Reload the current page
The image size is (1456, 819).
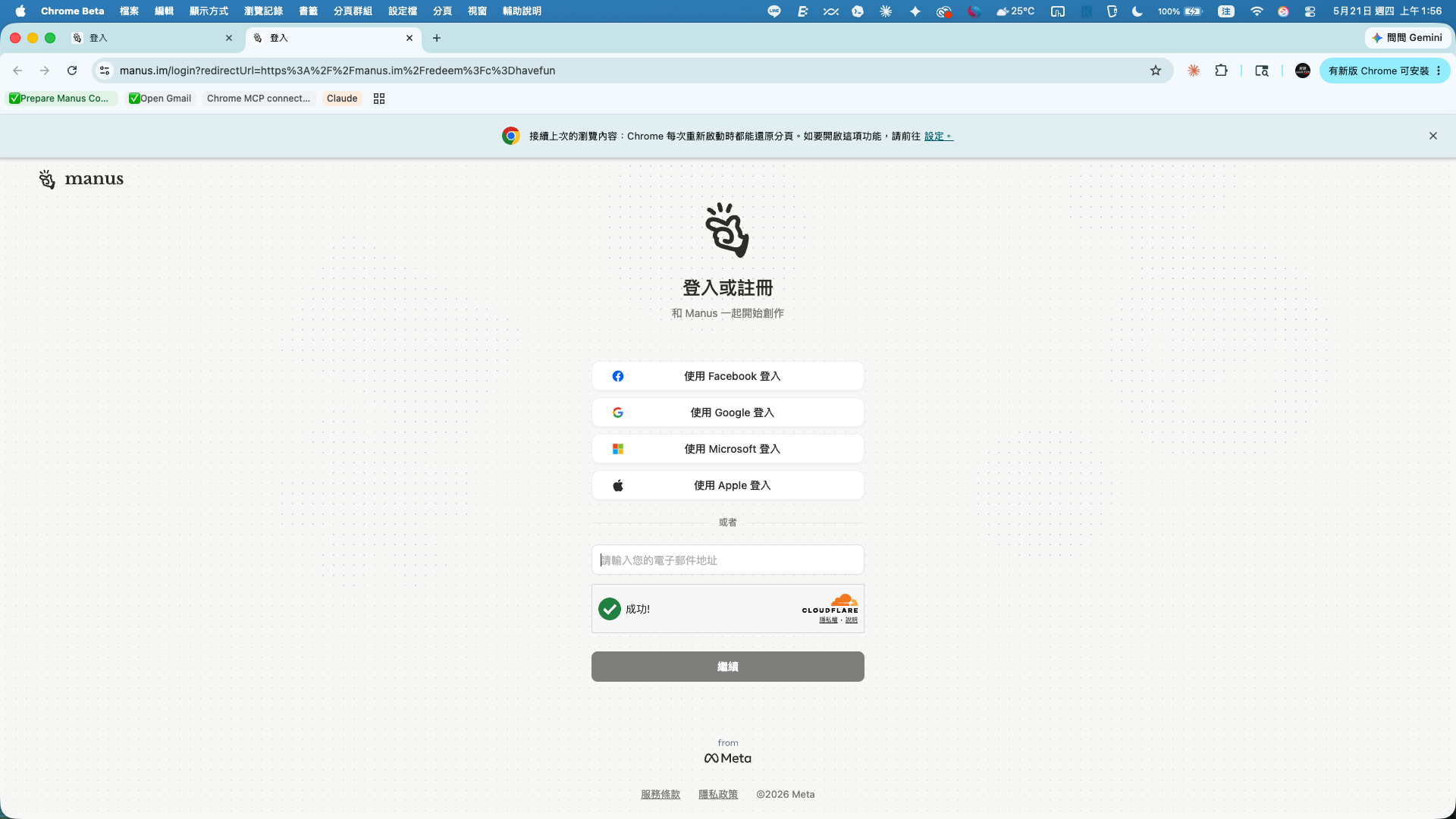72,71
